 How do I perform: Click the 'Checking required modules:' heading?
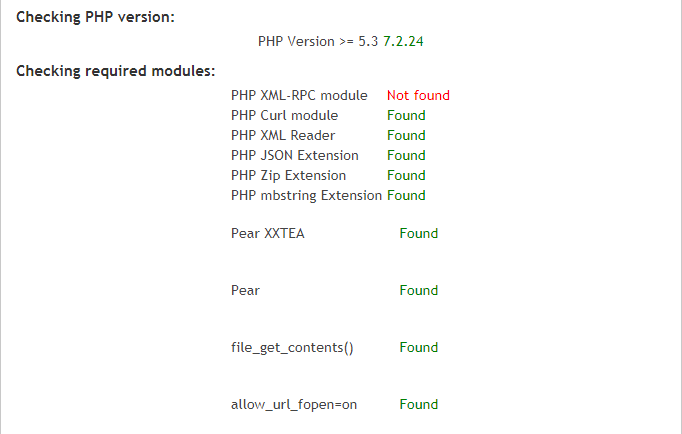tap(116, 72)
